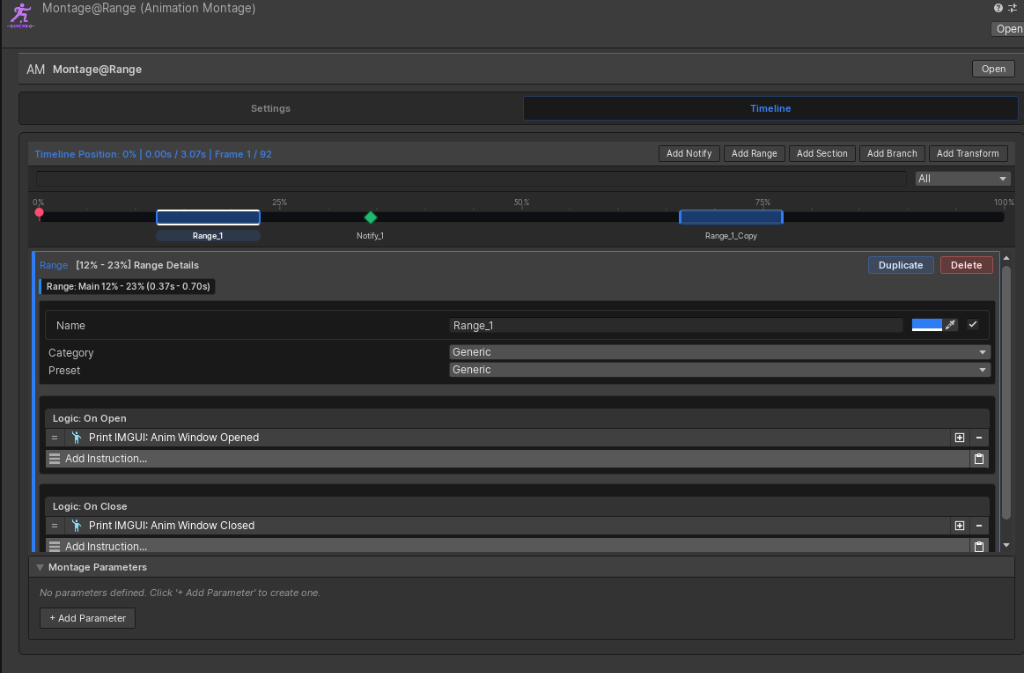Click the scrollbar down arrow
This screenshot has width=1024, height=673.
(1006, 545)
